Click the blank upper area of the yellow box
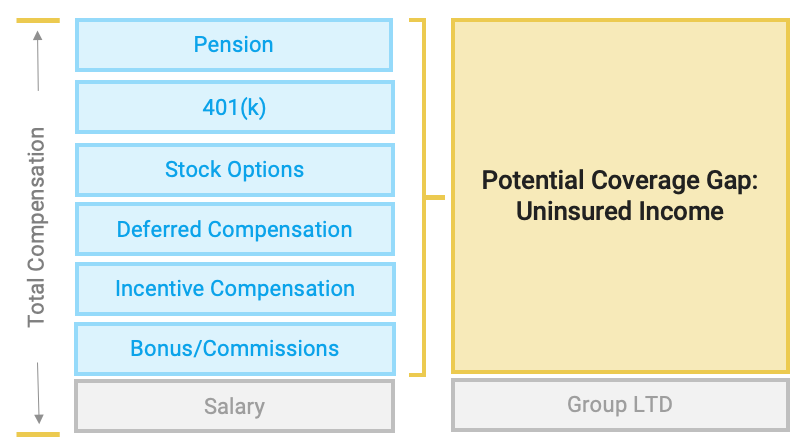This screenshot has width=806, height=446. point(619,90)
